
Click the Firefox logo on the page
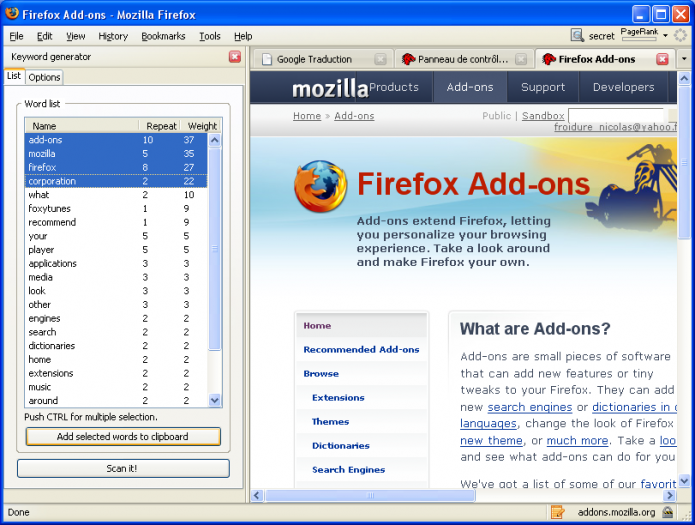(x=320, y=188)
